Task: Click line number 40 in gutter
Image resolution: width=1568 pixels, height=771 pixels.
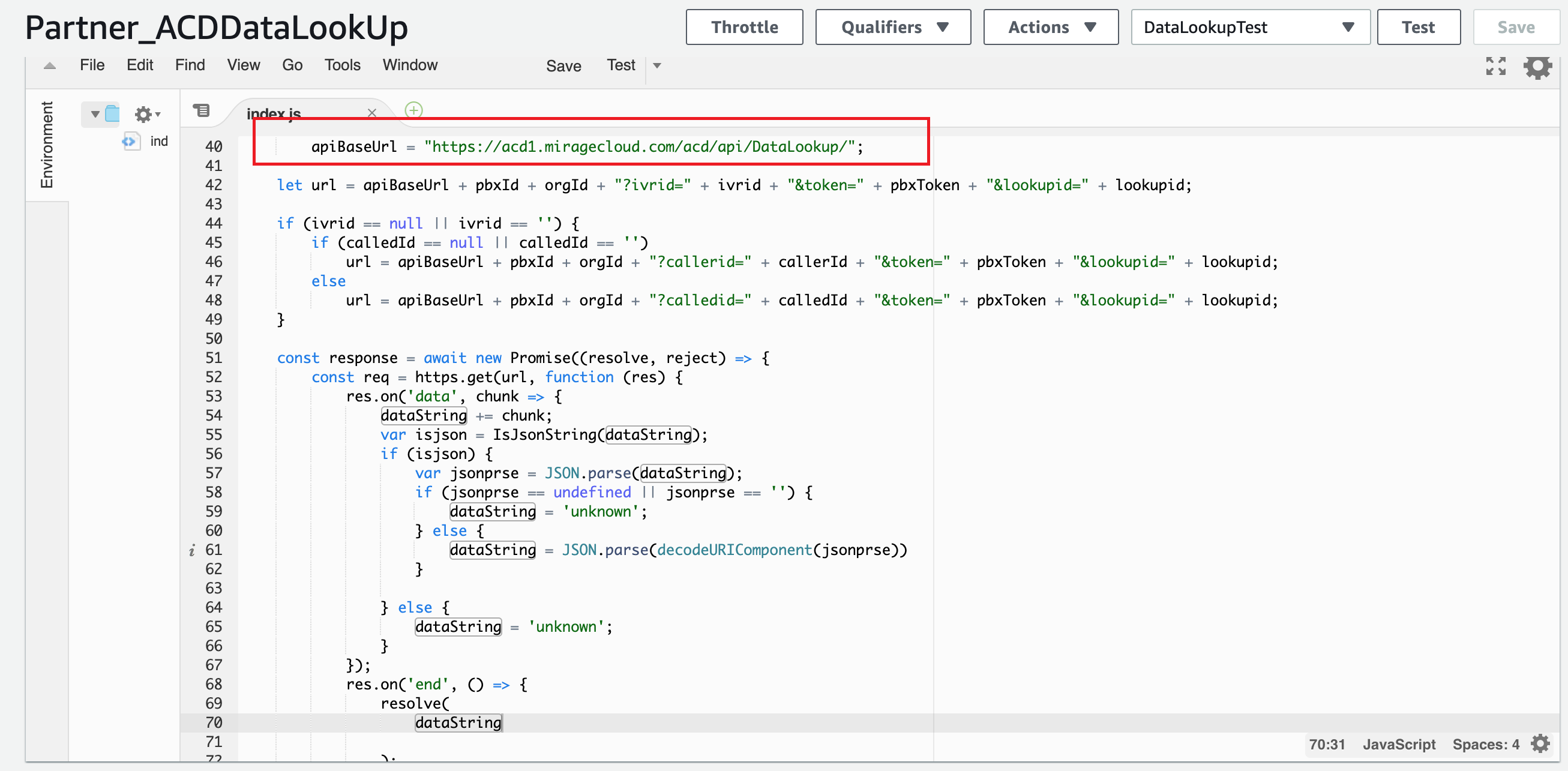Action: point(214,146)
